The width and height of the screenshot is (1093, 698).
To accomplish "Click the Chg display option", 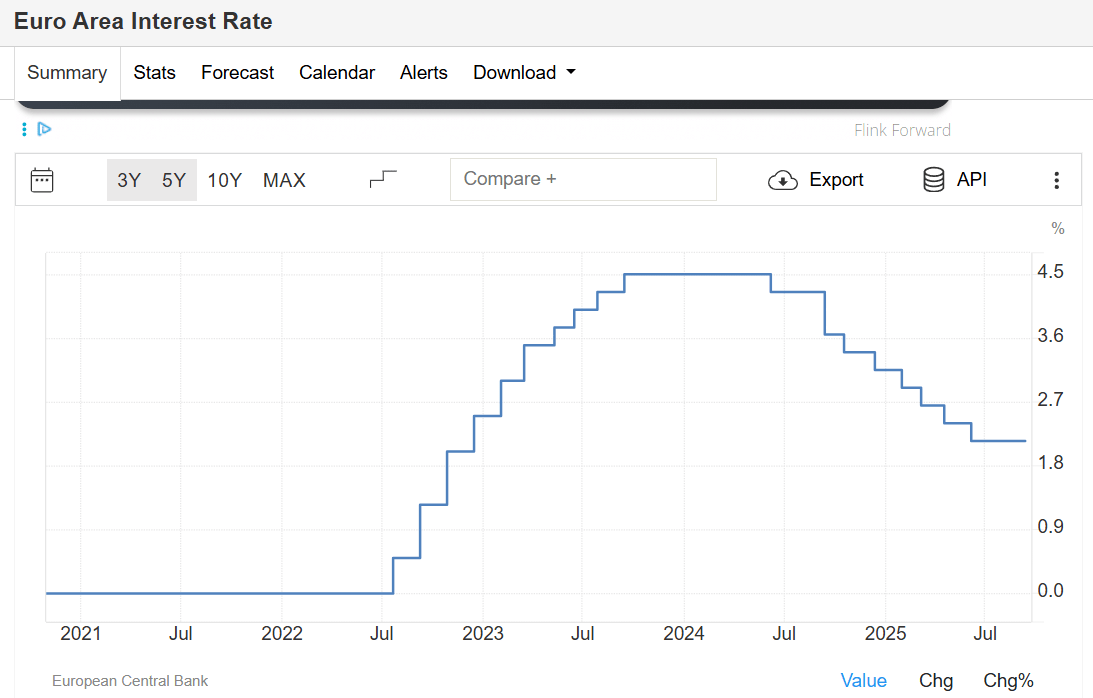I will (x=935, y=680).
